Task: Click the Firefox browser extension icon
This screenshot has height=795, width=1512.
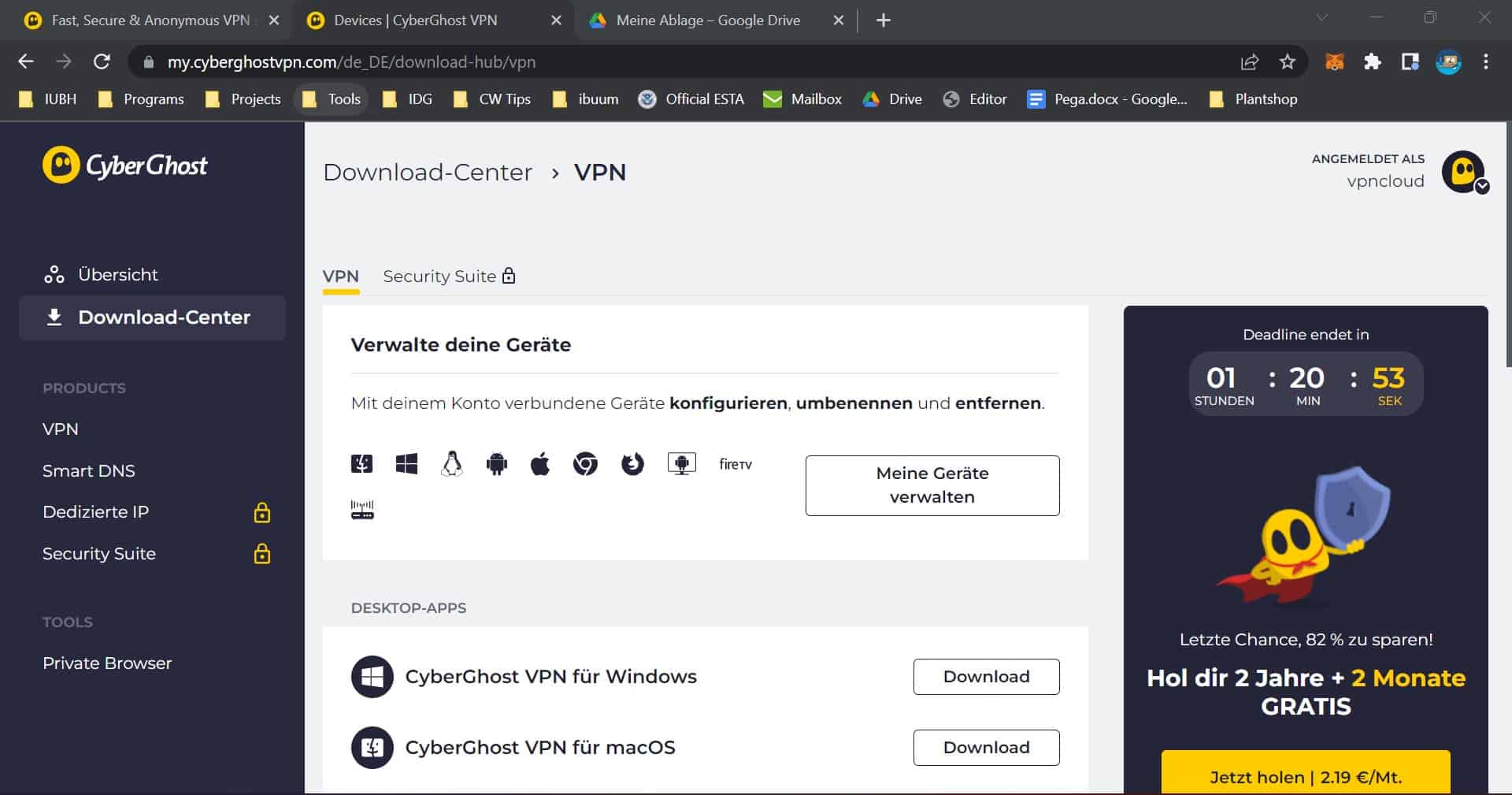Action: tap(632, 463)
